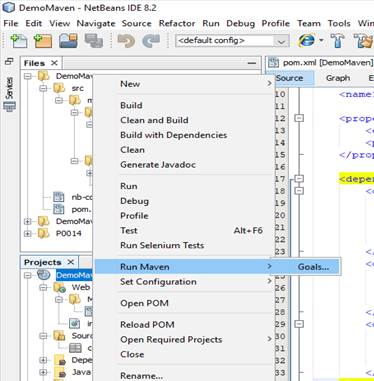Viewport: 374px width, 381px height.
Task: Click the New Project toolbar icon
Action: click(x=43, y=41)
